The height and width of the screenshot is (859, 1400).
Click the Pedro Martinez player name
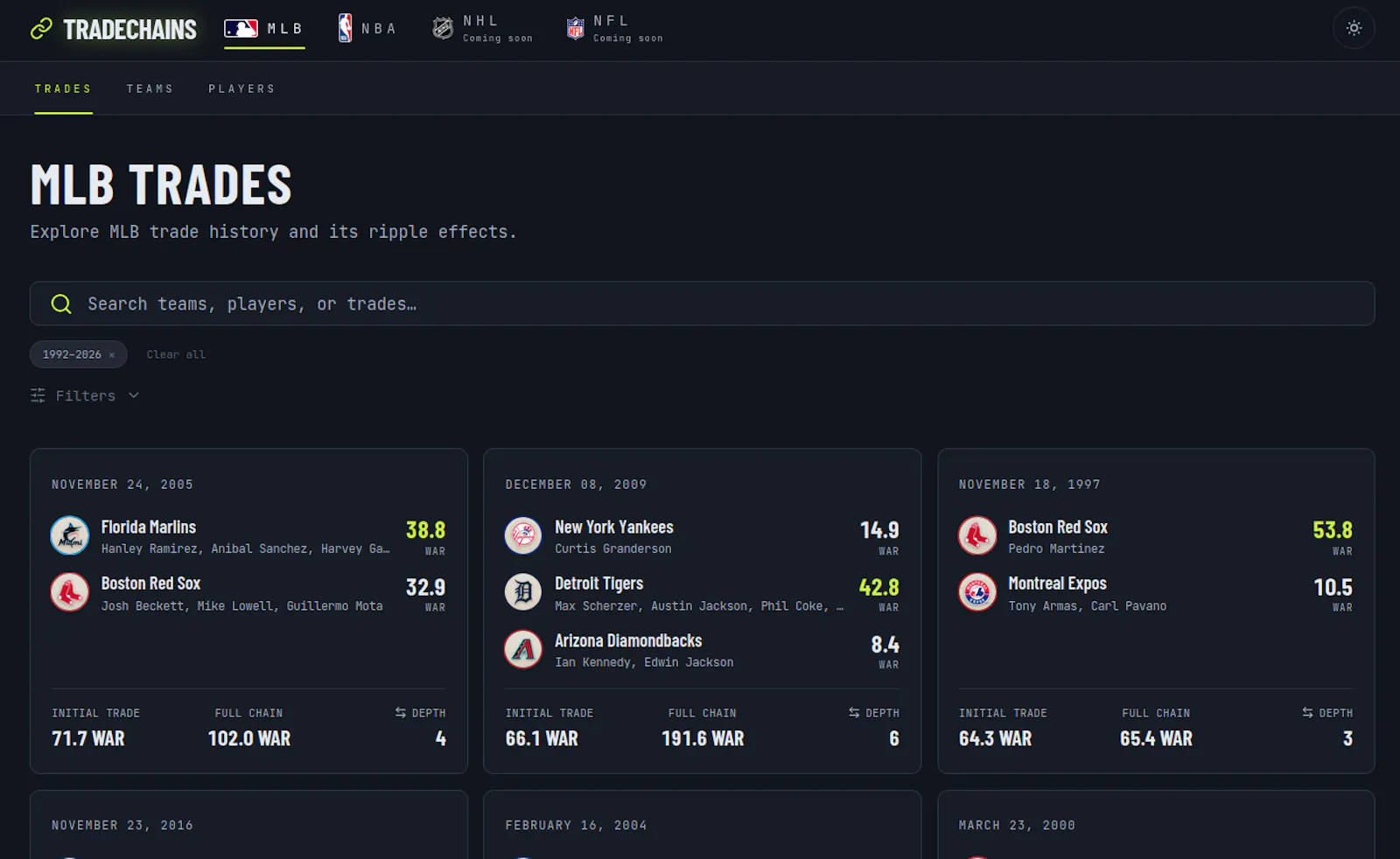[1056, 549]
